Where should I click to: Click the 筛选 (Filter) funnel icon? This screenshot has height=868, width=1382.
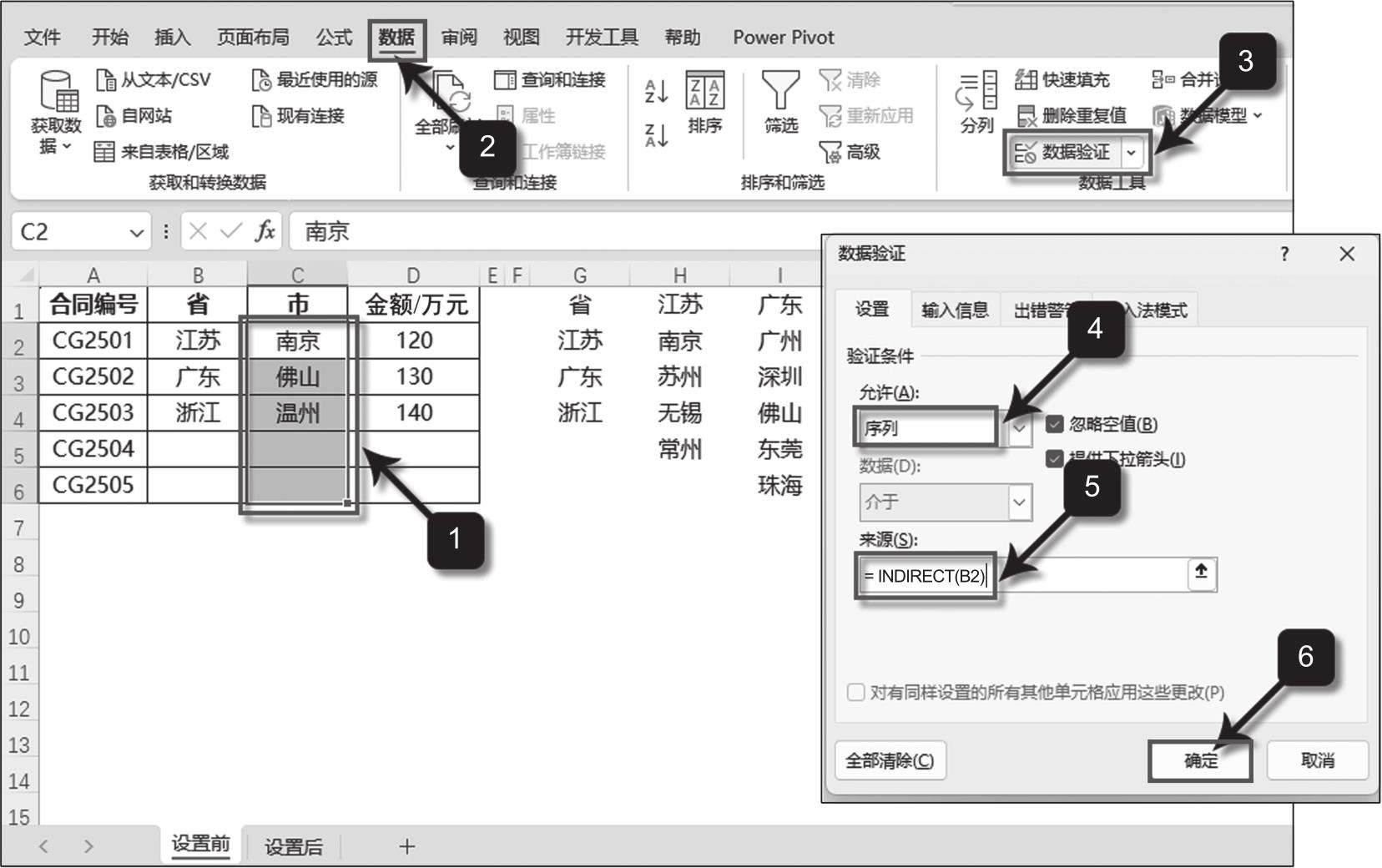coord(780,90)
